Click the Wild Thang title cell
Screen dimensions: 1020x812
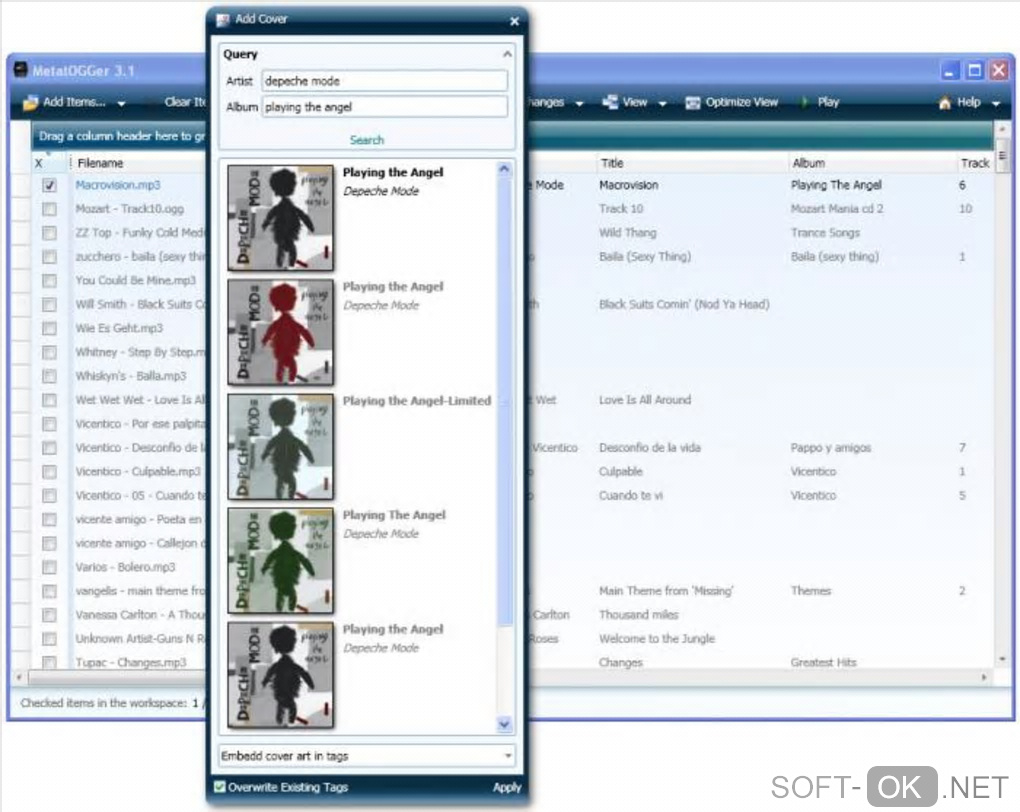pos(628,233)
